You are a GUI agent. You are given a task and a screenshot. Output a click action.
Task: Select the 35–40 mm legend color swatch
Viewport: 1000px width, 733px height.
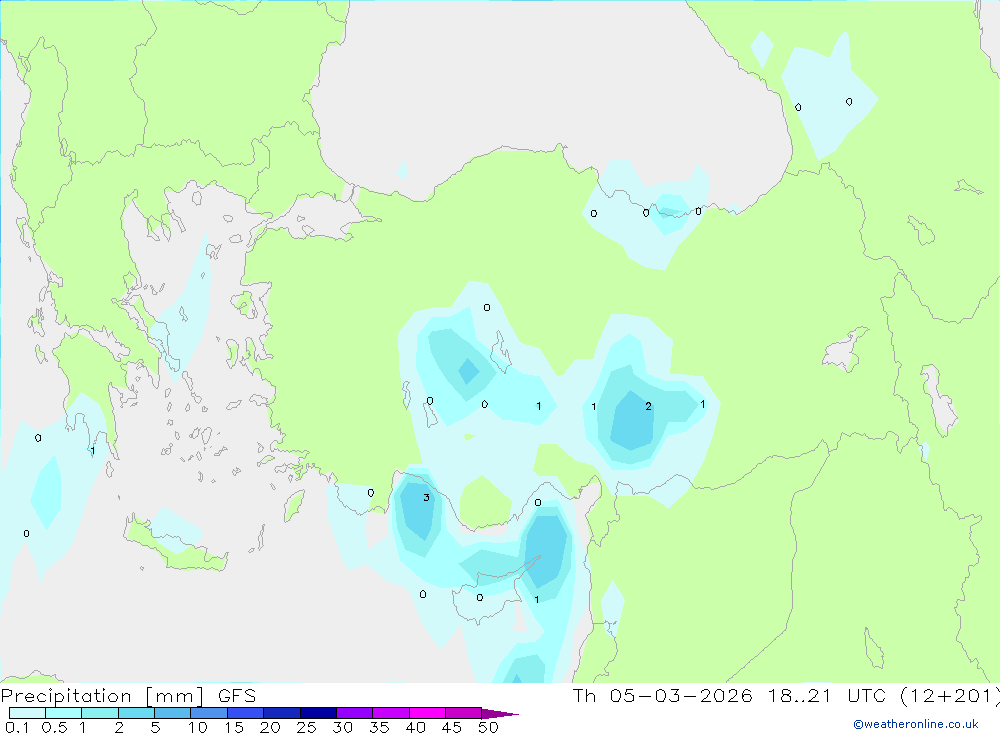(x=391, y=713)
